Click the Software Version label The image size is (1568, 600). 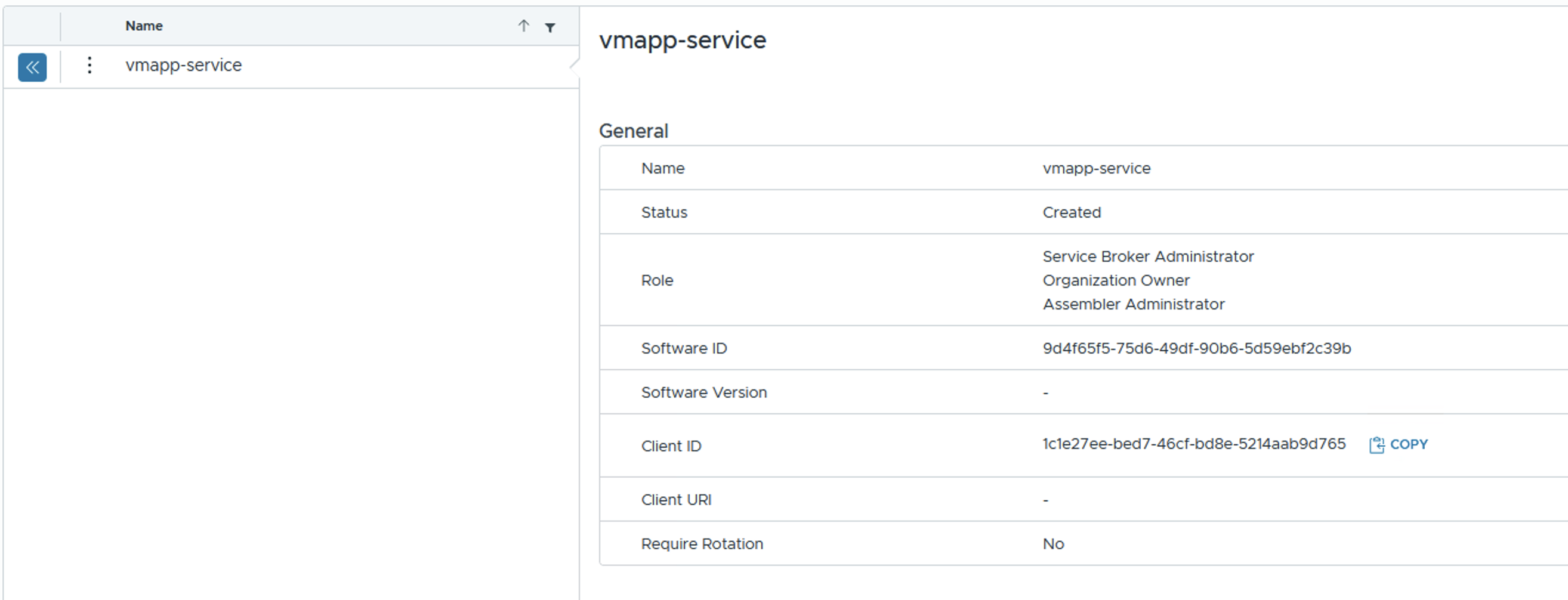coord(703,392)
